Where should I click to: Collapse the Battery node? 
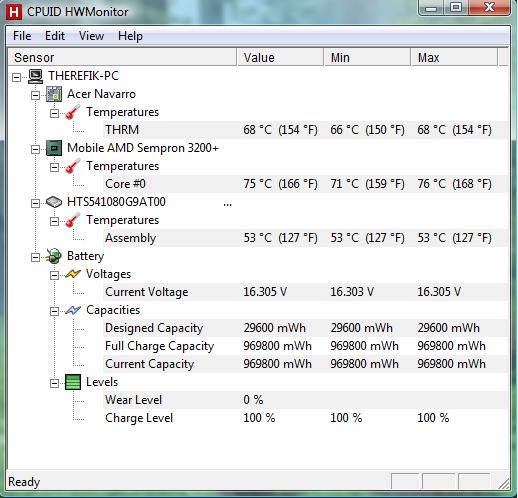click(35, 258)
